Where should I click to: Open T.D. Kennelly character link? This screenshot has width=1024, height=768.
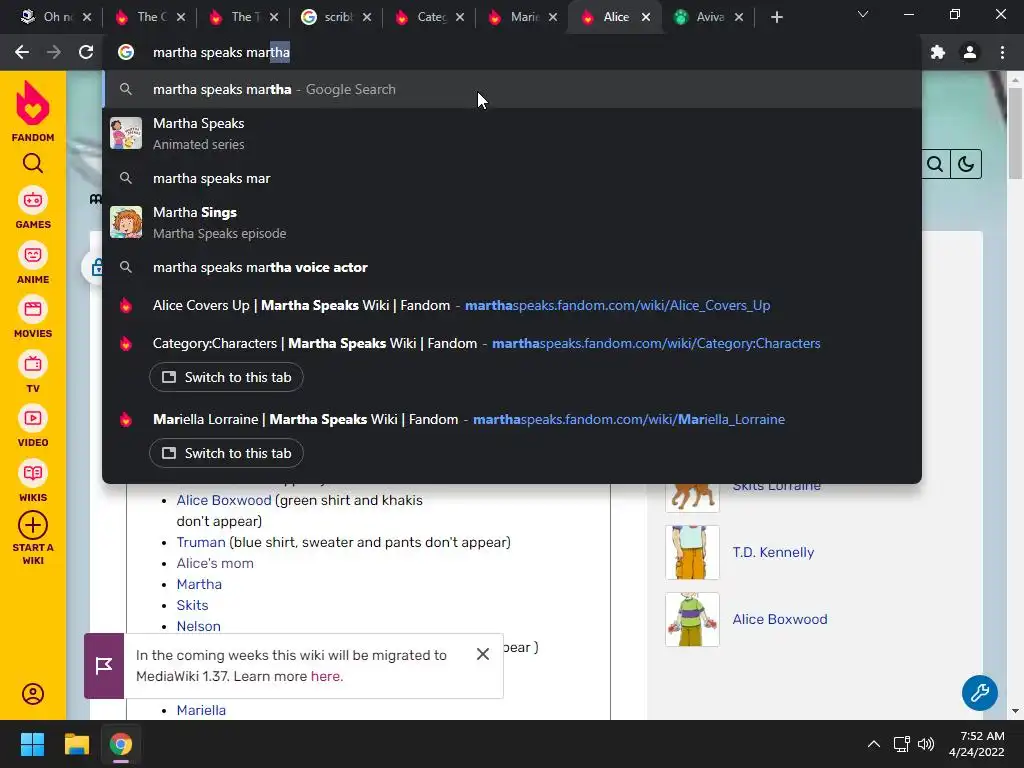coord(773,552)
